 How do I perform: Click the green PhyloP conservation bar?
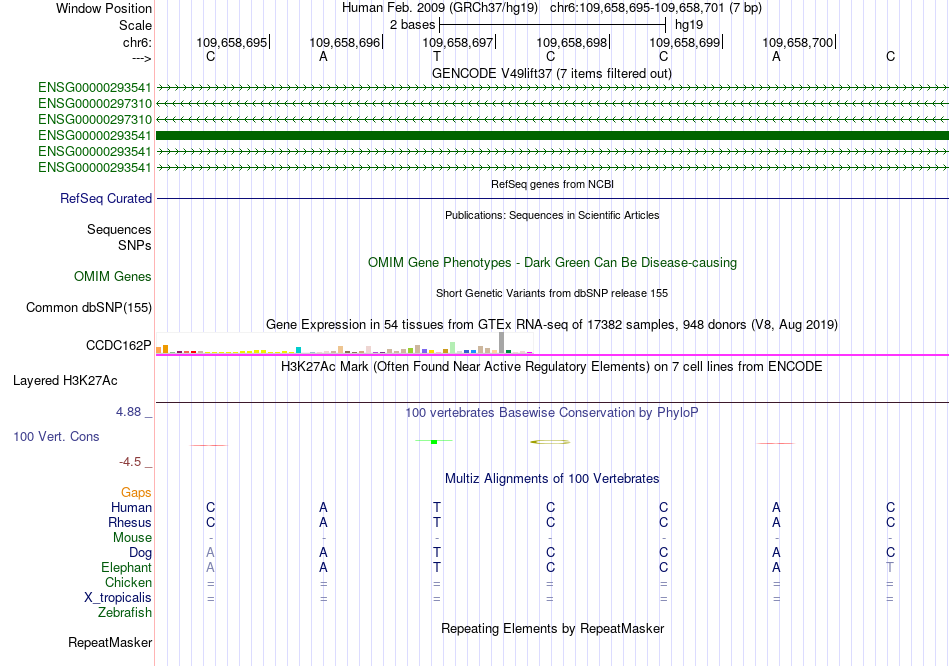point(434,442)
